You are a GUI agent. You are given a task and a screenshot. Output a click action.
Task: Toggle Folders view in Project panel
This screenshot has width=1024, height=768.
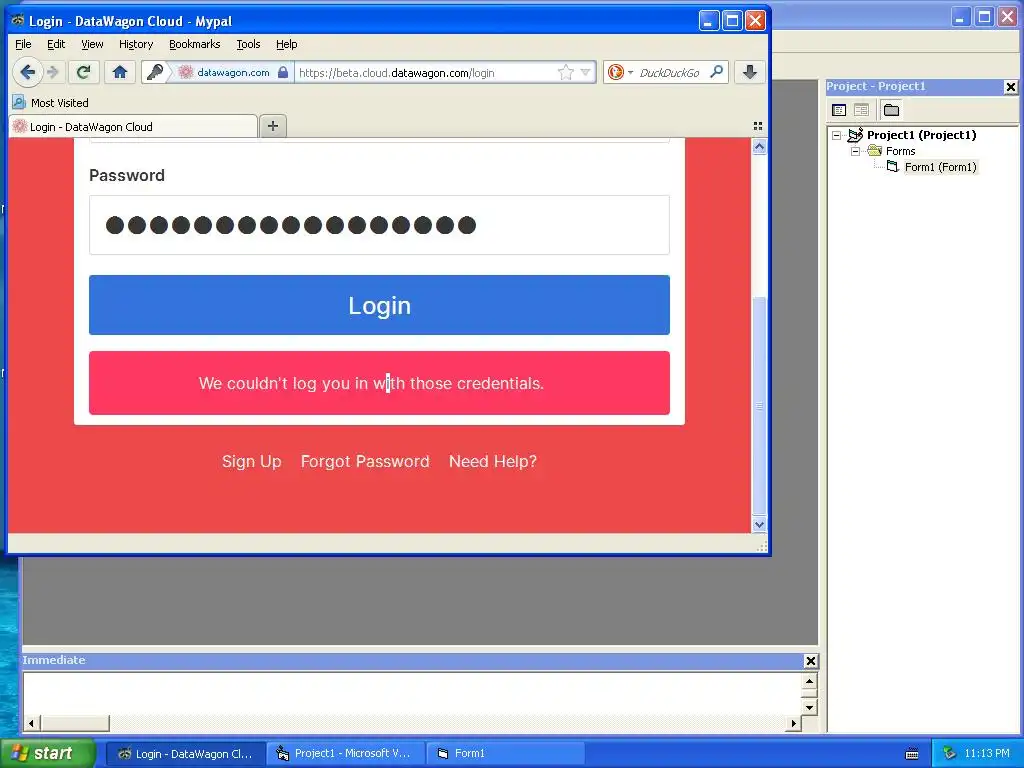891,110
